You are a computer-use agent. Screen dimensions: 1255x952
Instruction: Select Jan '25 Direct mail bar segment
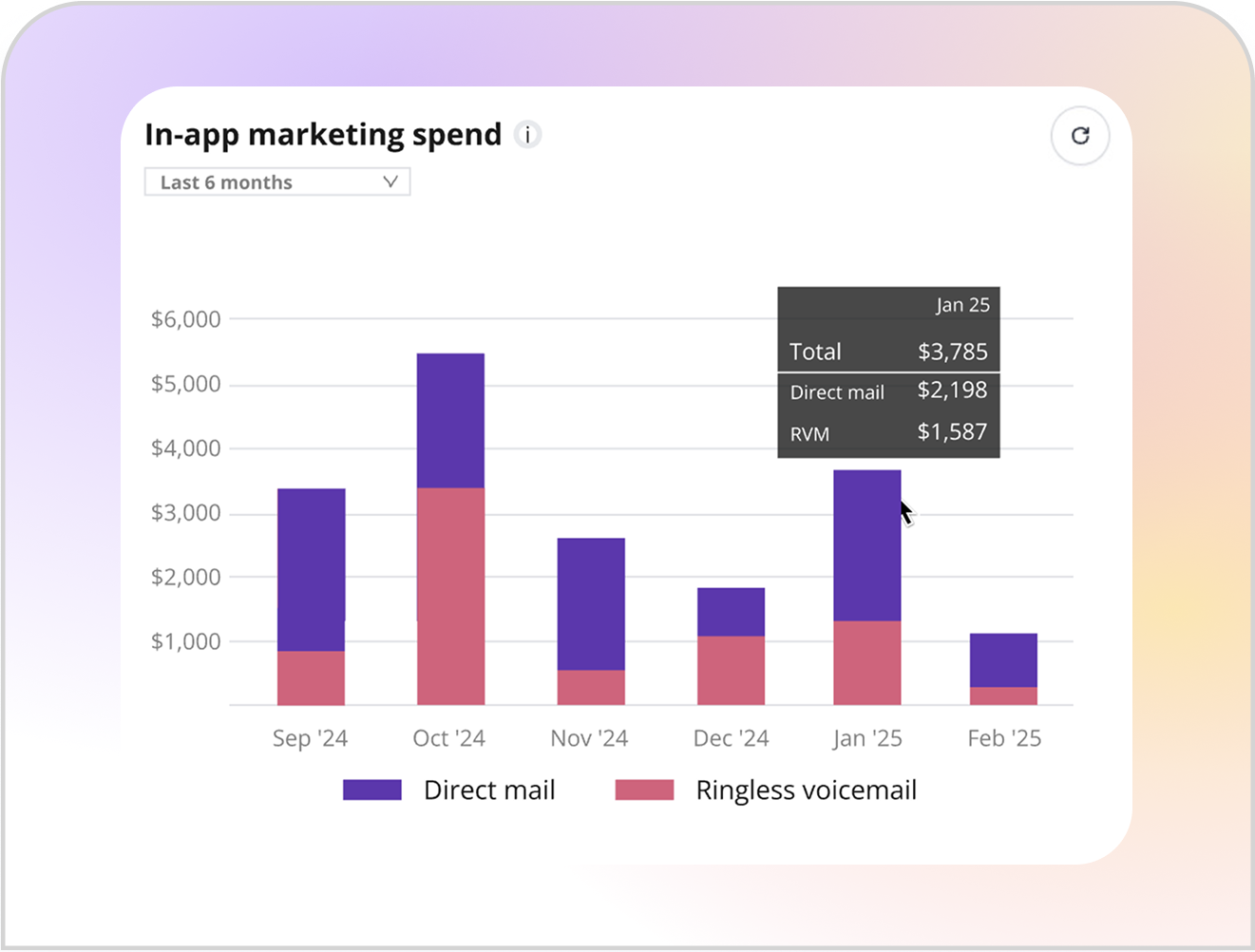pyautogui.click(x=867, y=545)
